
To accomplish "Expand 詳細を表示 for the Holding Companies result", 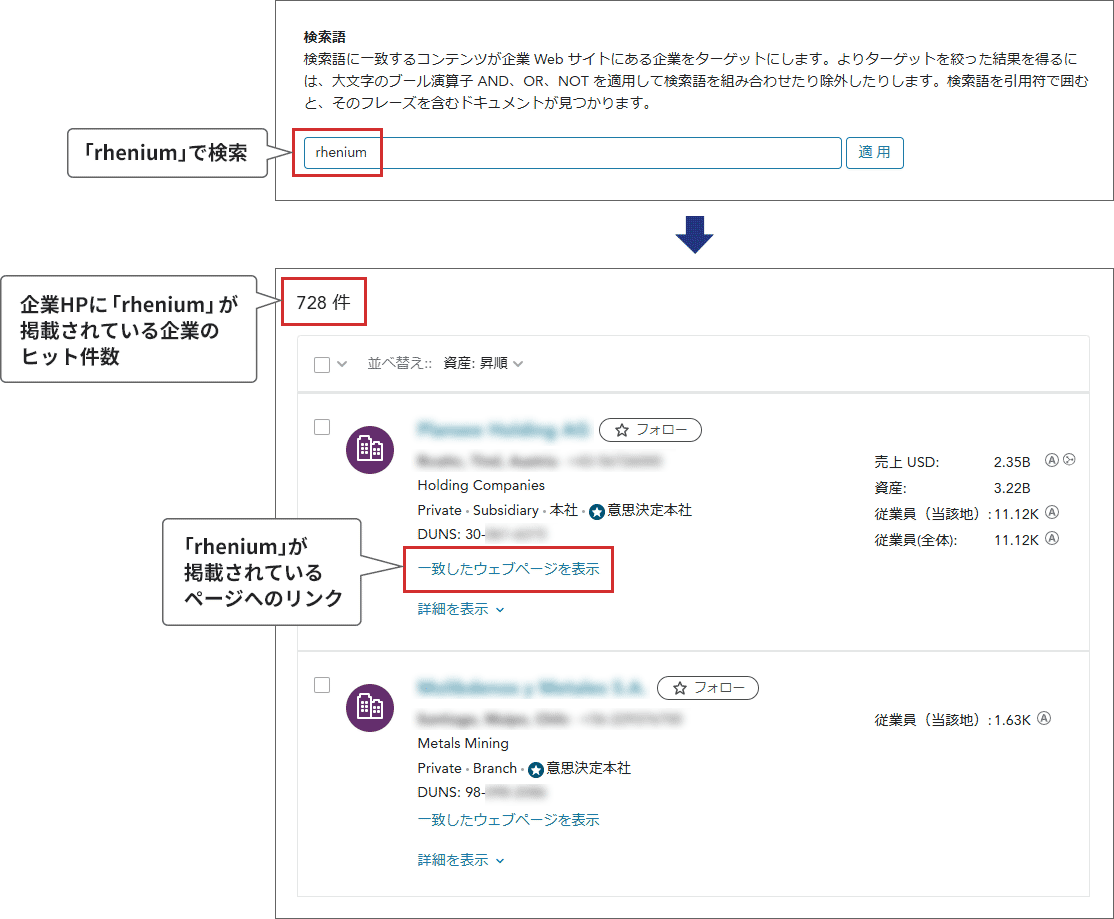I will [460, 609].
